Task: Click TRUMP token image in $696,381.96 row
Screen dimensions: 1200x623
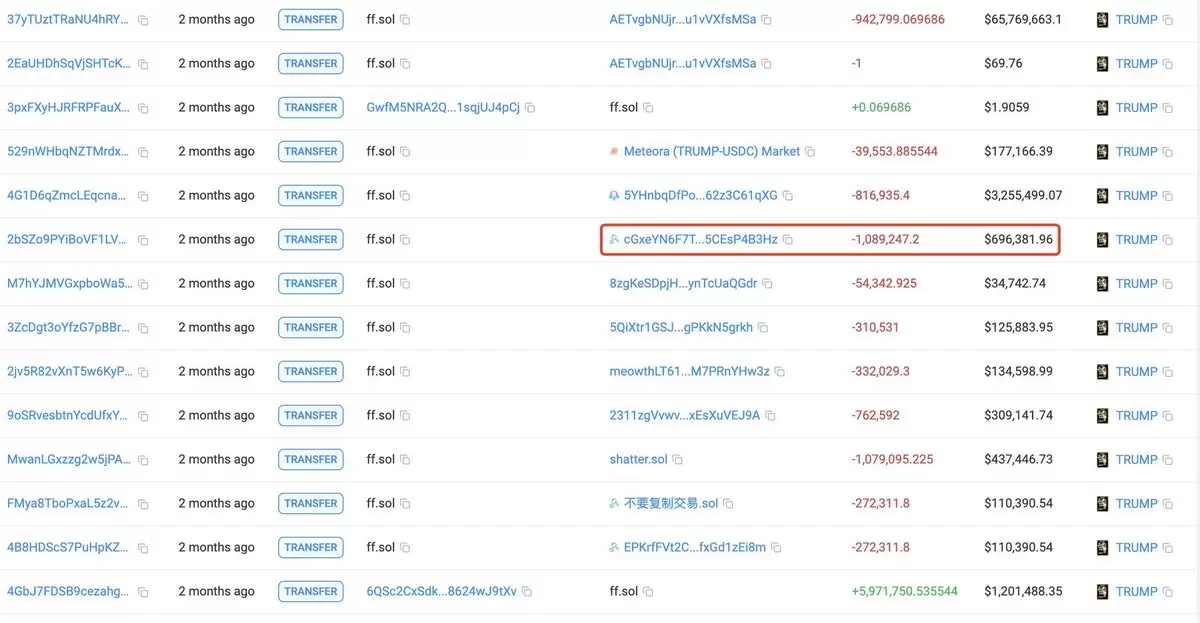Action: (1103, 240)
